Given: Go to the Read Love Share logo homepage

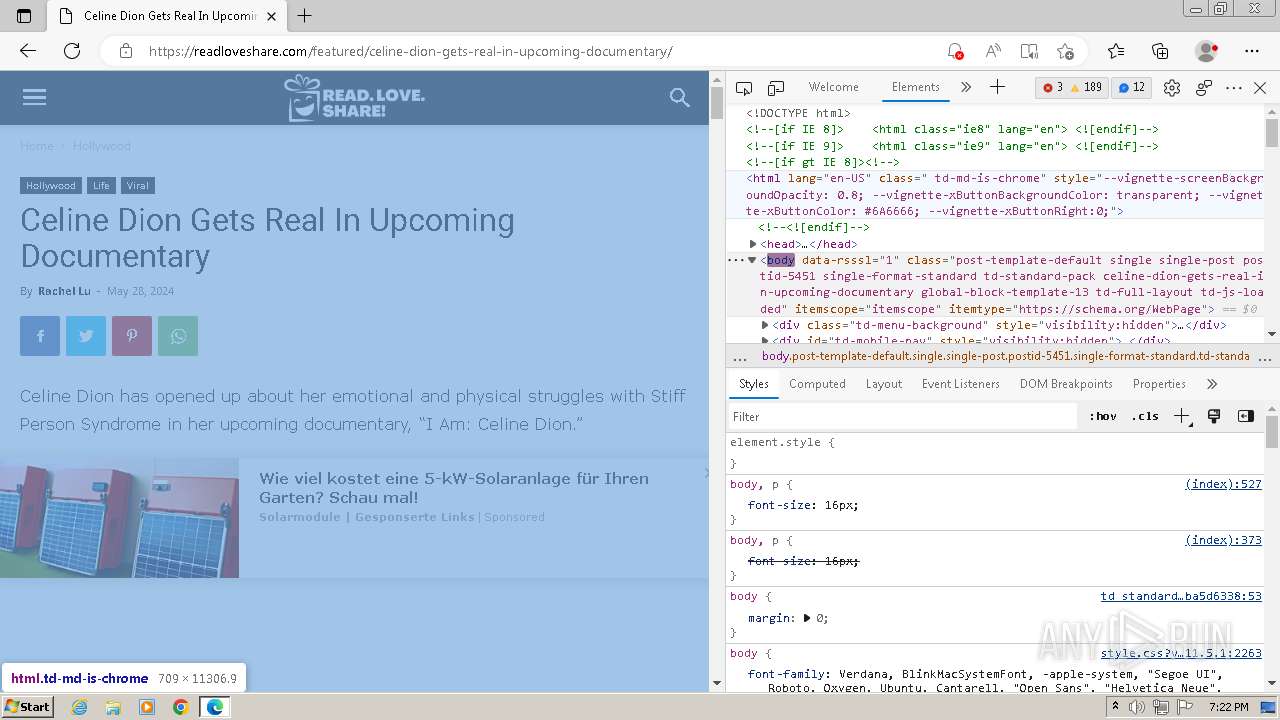Looking at the screenshot, I should [355, 97].
